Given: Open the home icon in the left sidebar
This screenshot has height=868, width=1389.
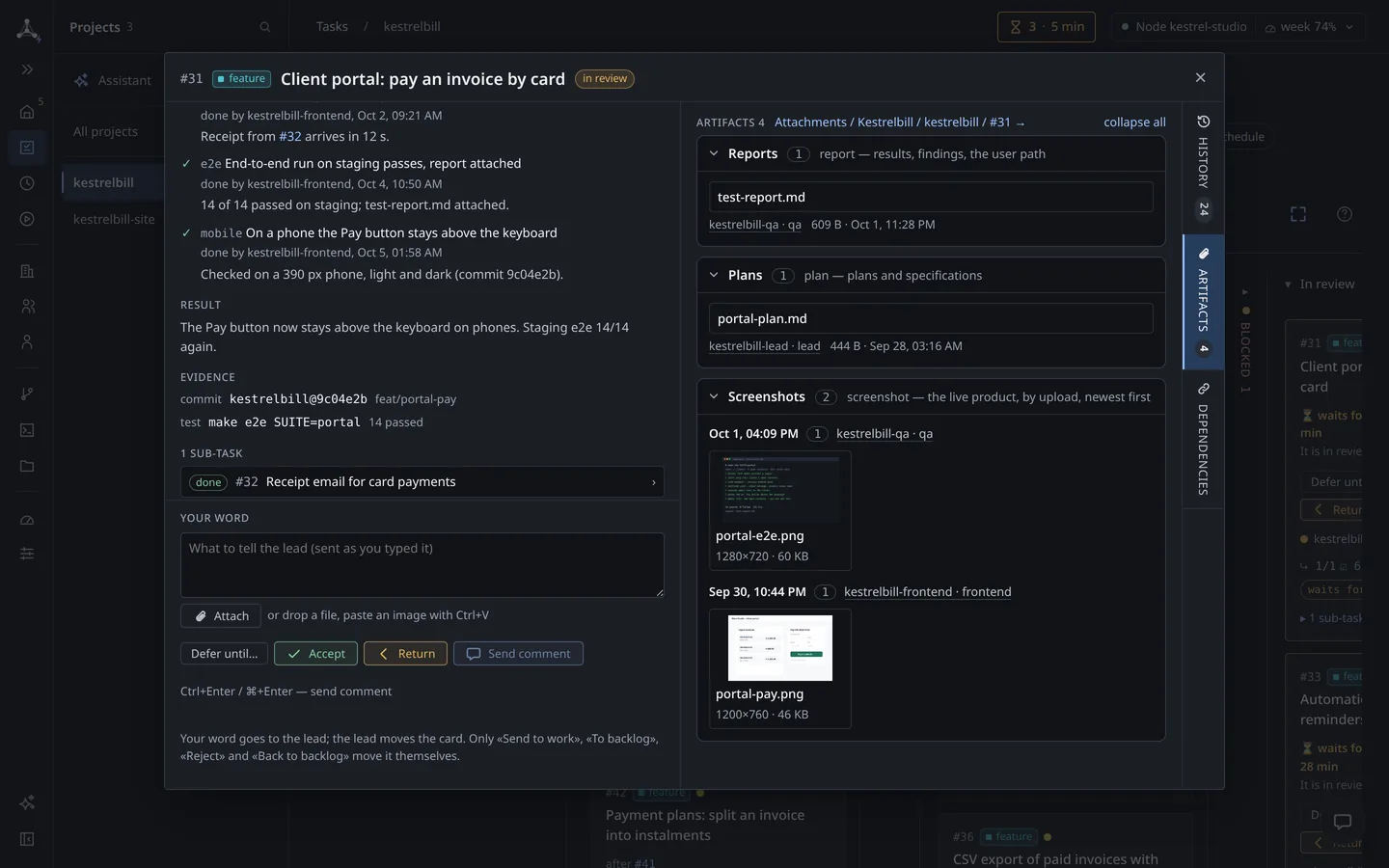Looking at the screenshot, I should 27,112.
